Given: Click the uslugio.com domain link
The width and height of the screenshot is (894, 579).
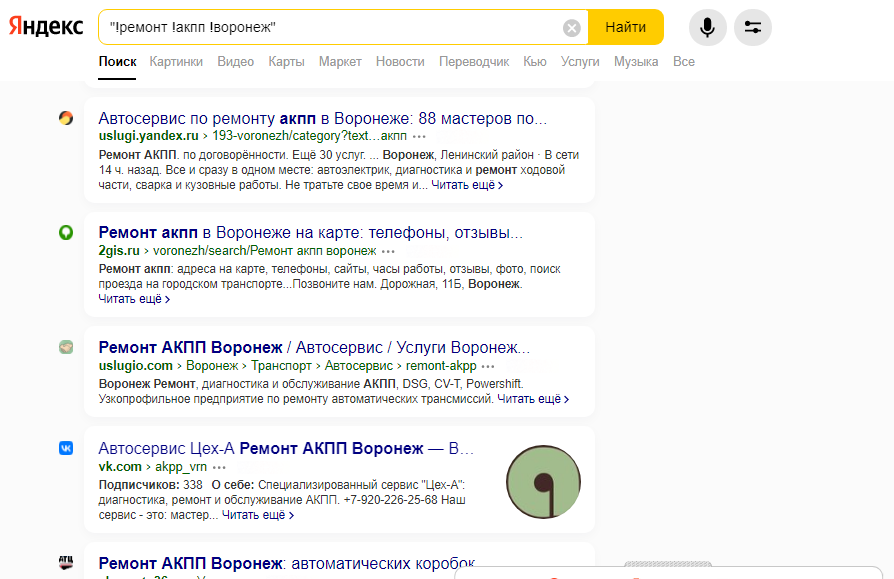Looking at the screenshot, I should click(136, 365).
